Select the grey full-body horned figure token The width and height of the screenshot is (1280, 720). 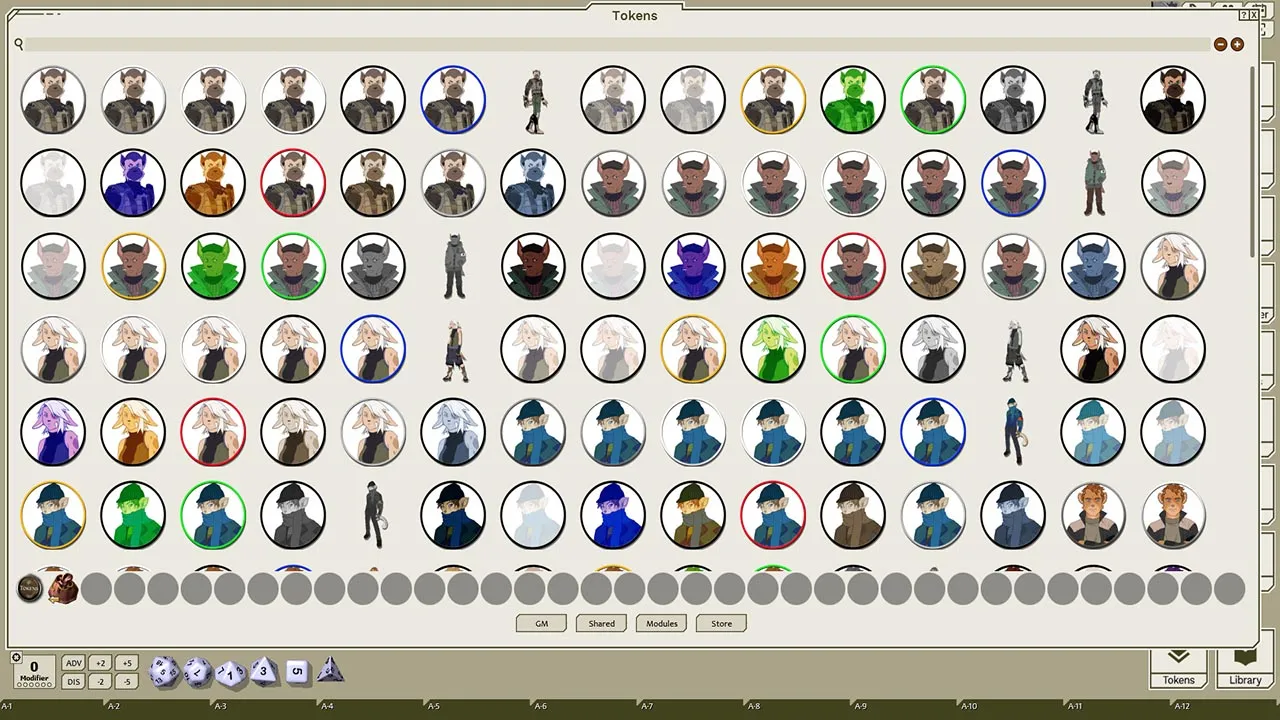[453, 266]
